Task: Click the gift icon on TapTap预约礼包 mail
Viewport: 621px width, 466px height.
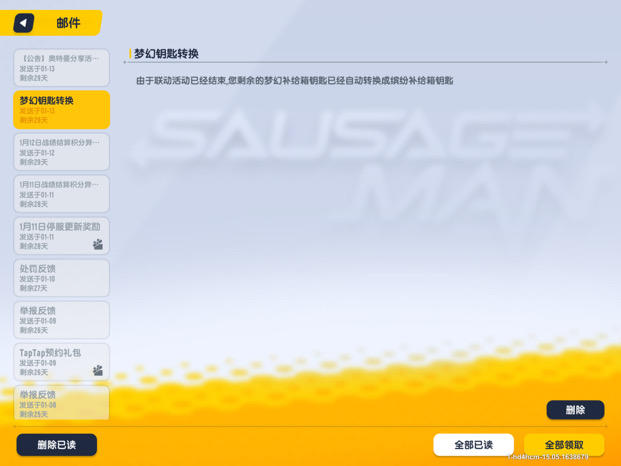Action: pos(98,370)
